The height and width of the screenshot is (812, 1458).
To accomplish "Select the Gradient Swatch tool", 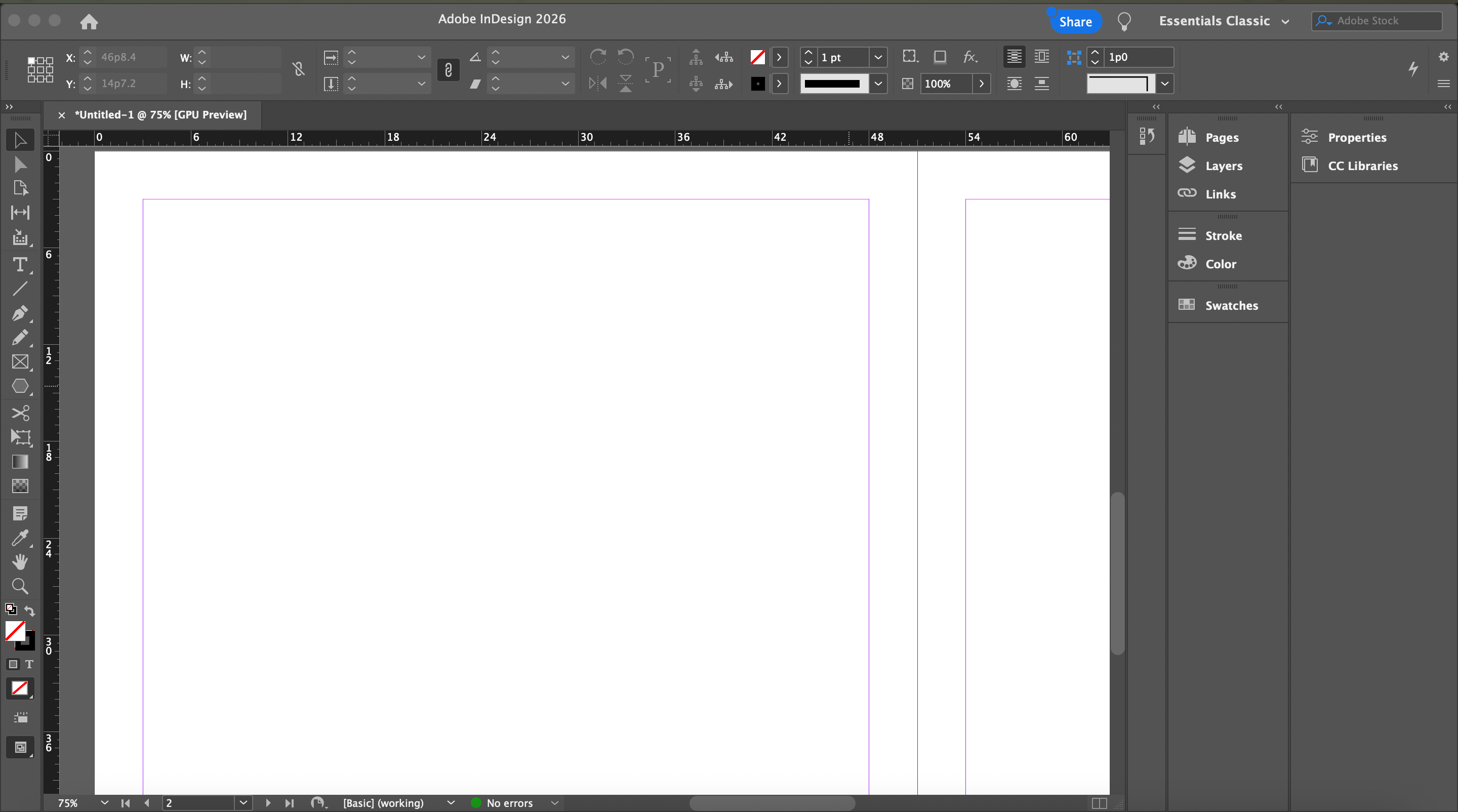I will coord(20,462).
